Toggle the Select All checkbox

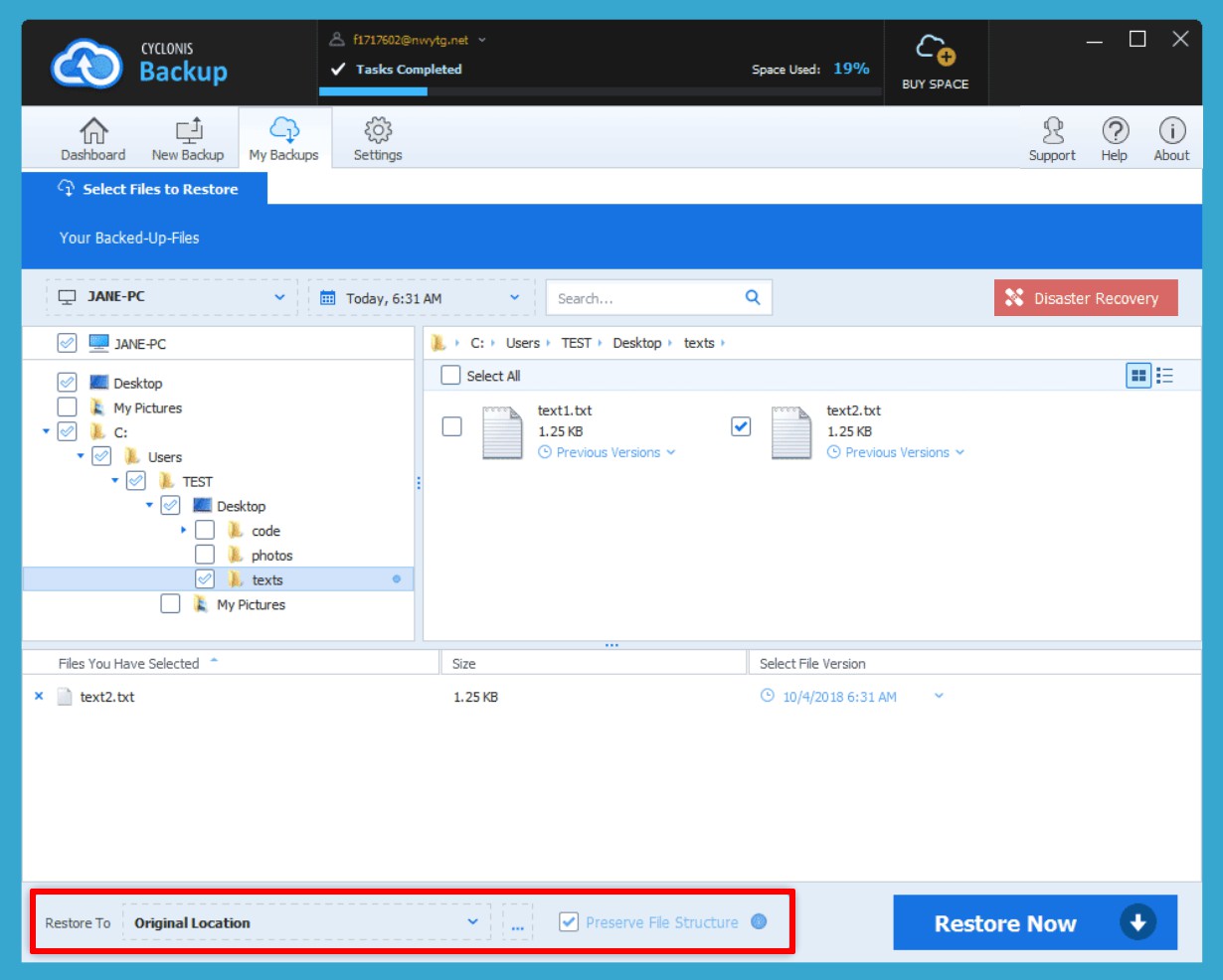451,376
